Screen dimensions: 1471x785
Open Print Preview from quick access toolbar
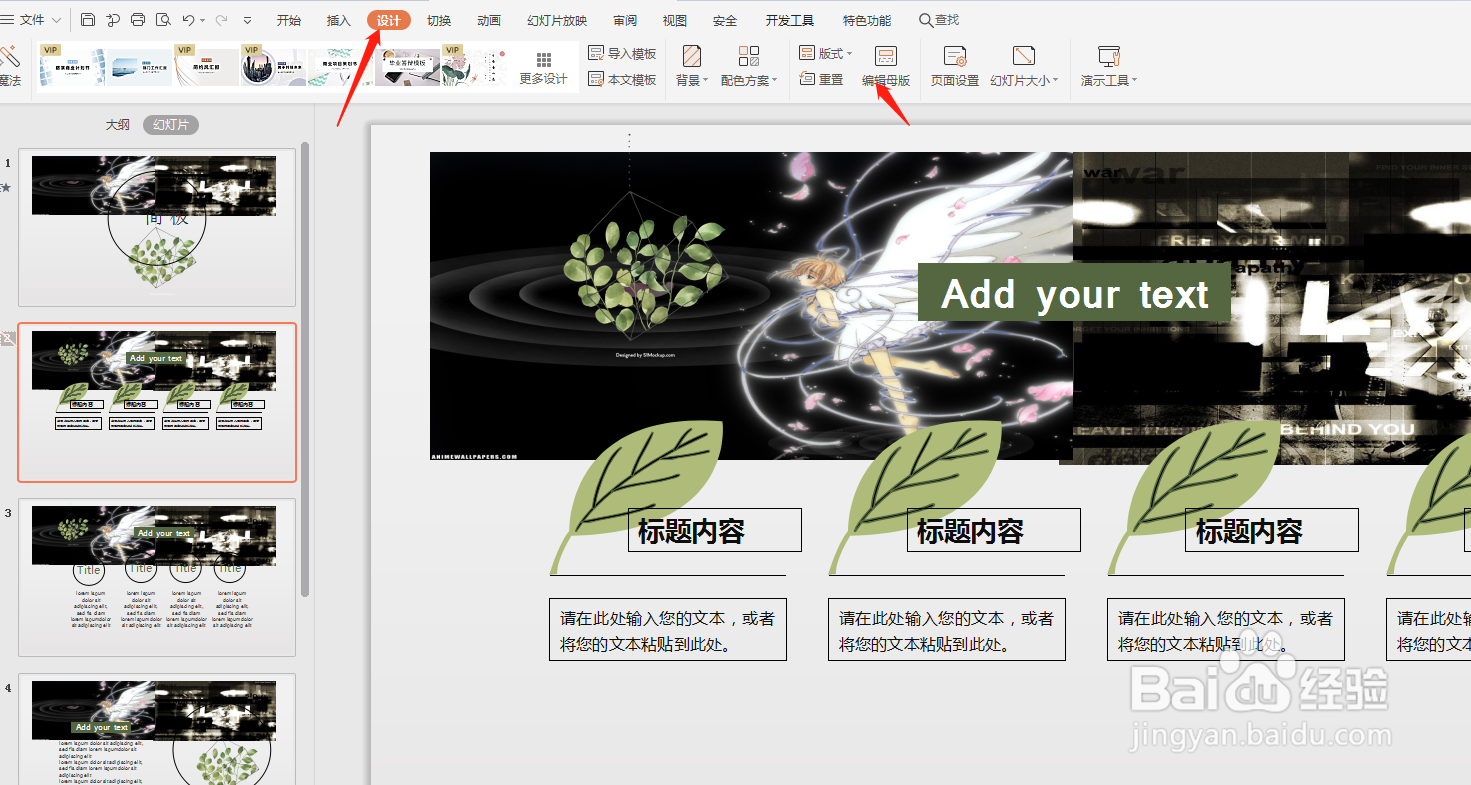(x=163, y=20)
